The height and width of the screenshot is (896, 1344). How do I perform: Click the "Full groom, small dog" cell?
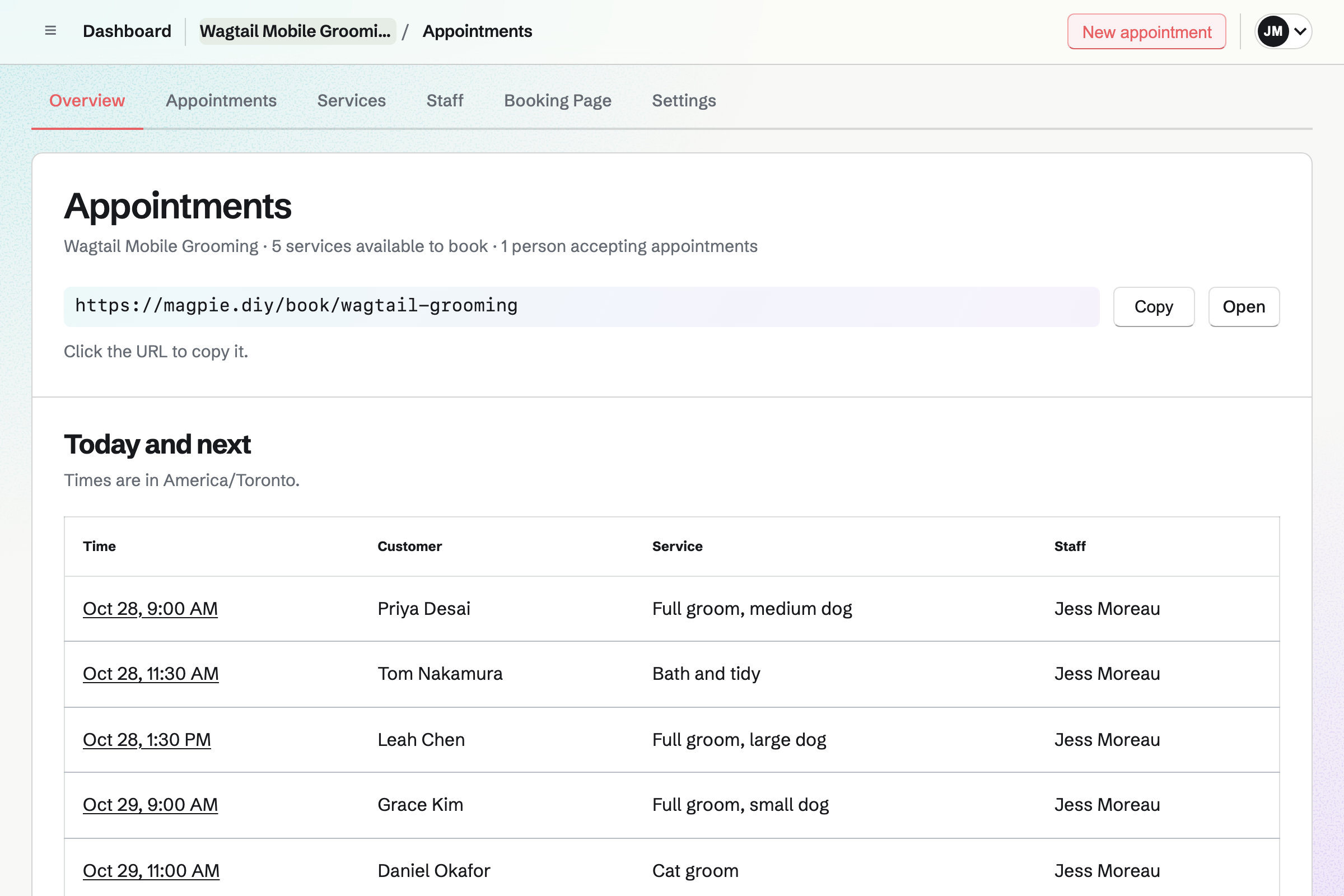(x=740, y=805)
